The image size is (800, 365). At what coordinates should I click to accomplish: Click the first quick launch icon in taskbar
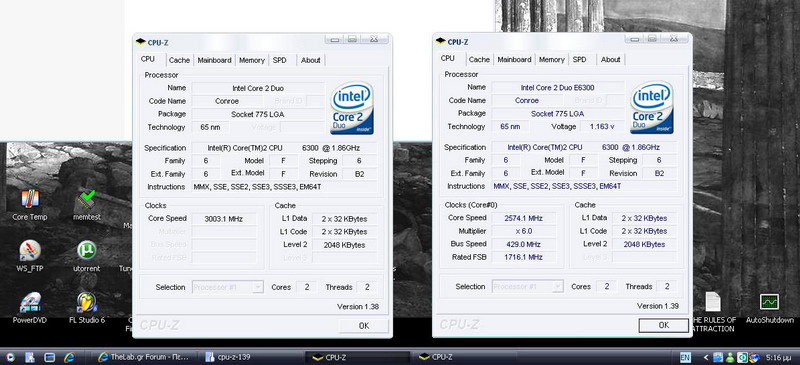[10, 357]
